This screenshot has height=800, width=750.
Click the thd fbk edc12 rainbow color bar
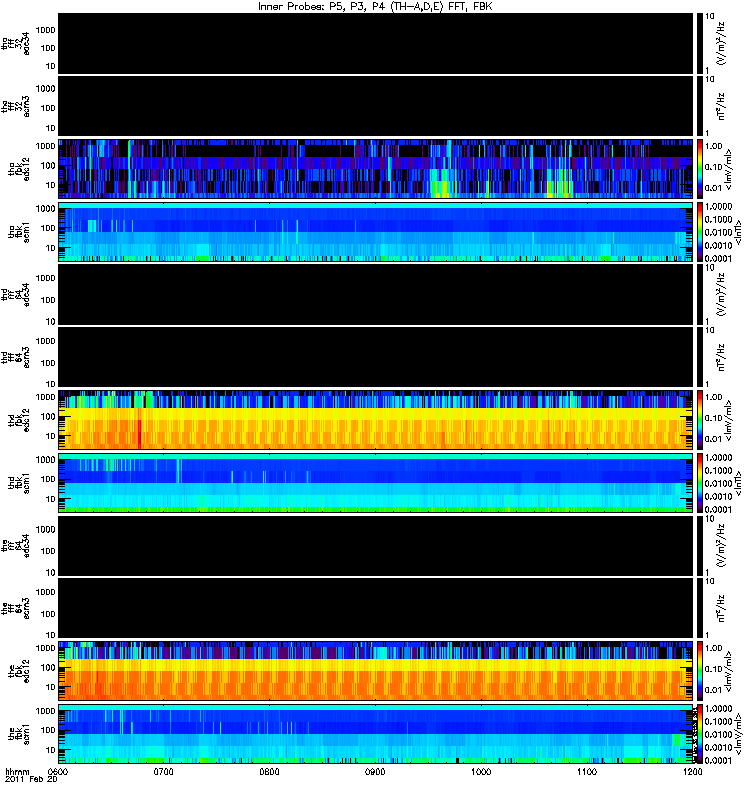point(699,420)
